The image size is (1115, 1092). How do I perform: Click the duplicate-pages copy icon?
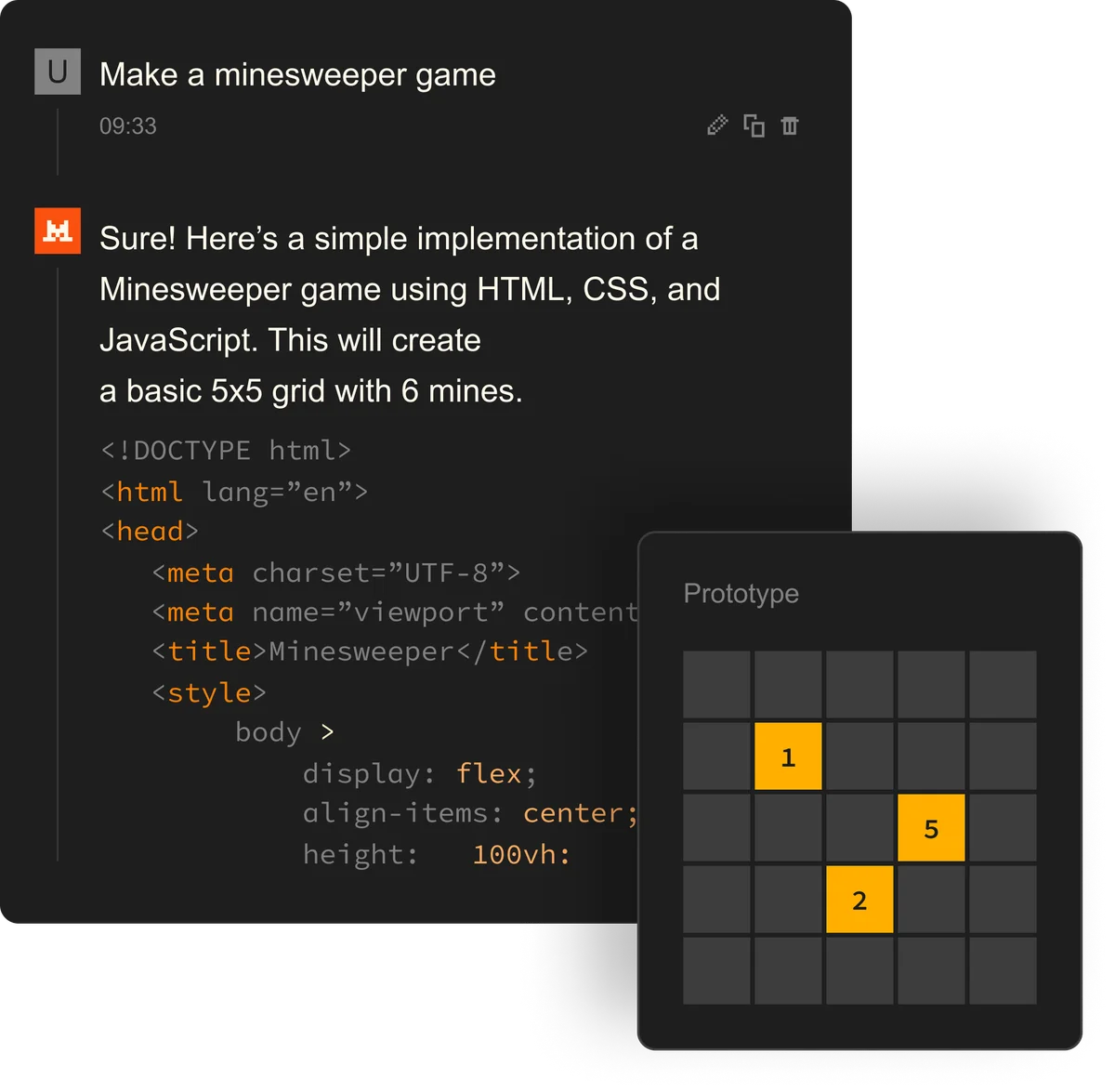coord(754,125)
